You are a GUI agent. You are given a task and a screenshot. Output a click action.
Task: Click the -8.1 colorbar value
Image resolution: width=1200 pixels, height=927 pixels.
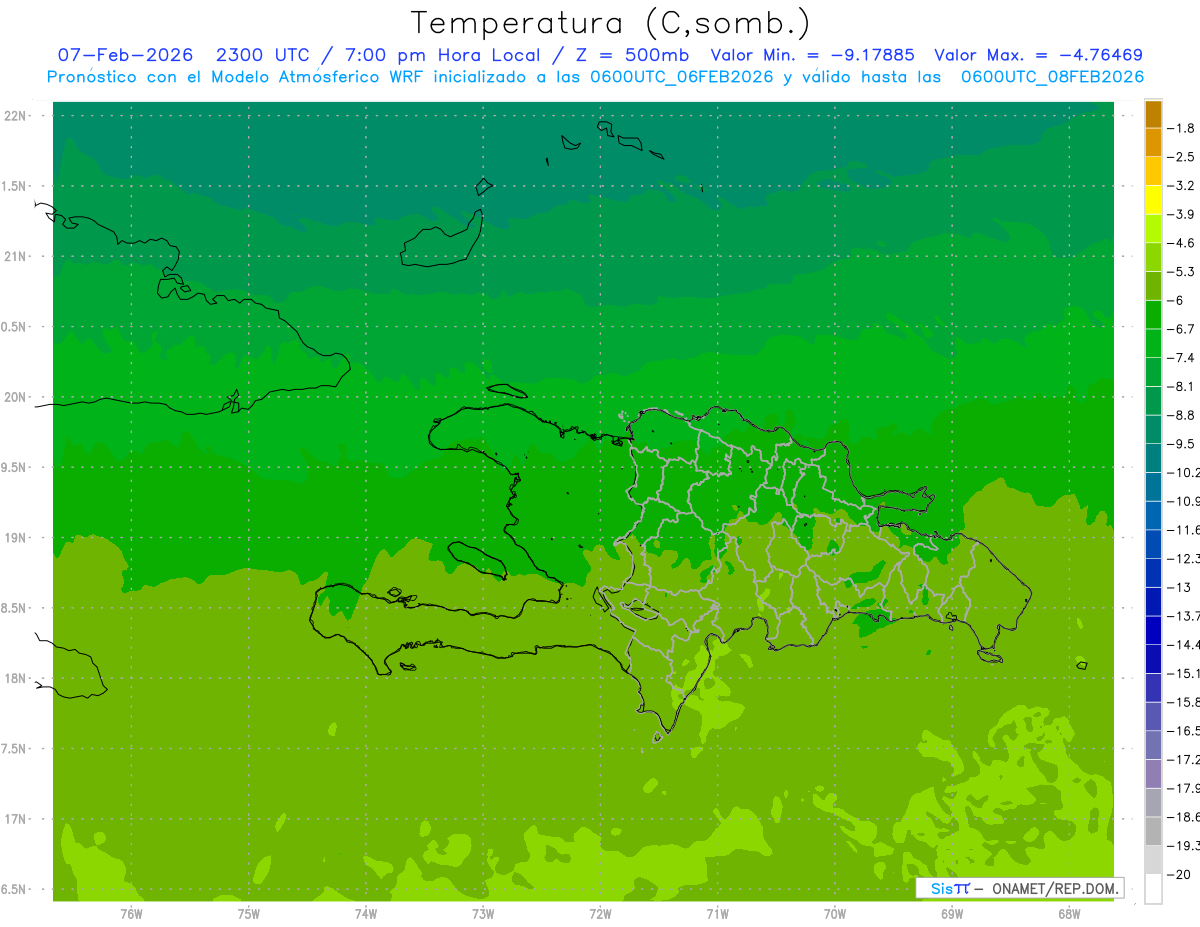click(1182, 386)
